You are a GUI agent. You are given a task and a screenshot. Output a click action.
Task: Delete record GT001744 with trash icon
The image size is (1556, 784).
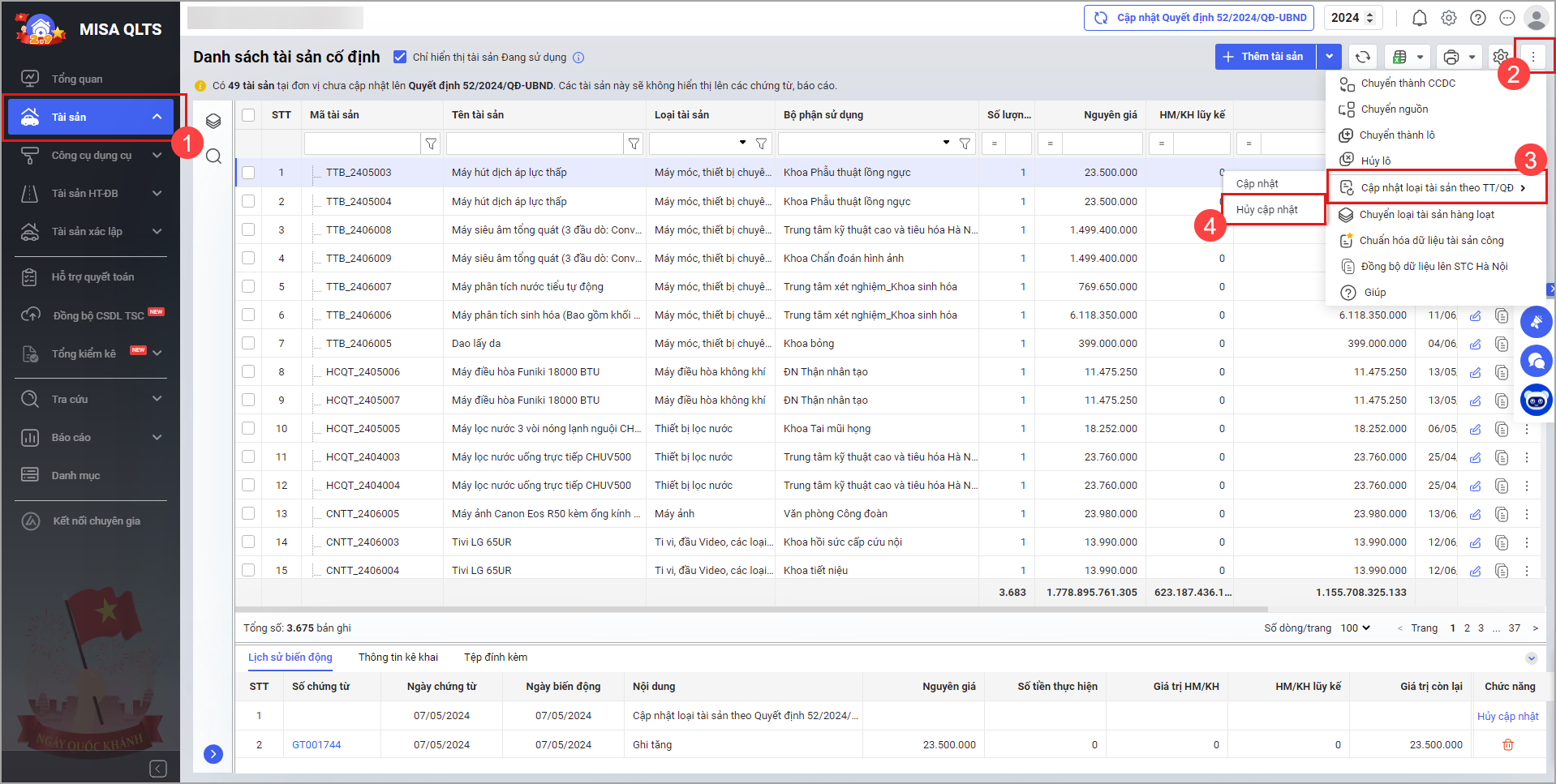click(x=1507, y=744)
